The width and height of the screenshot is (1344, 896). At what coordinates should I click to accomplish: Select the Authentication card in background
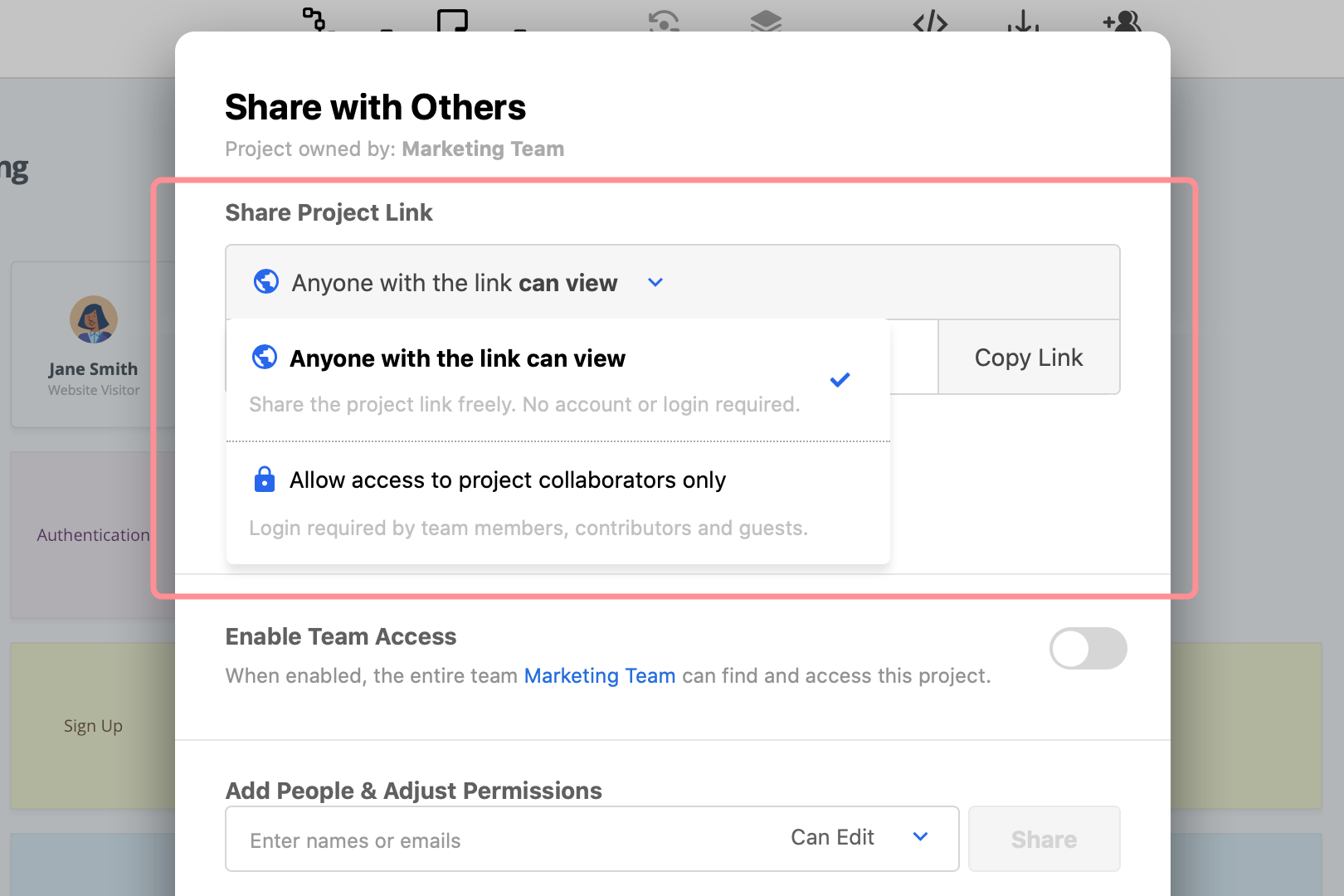93,535
